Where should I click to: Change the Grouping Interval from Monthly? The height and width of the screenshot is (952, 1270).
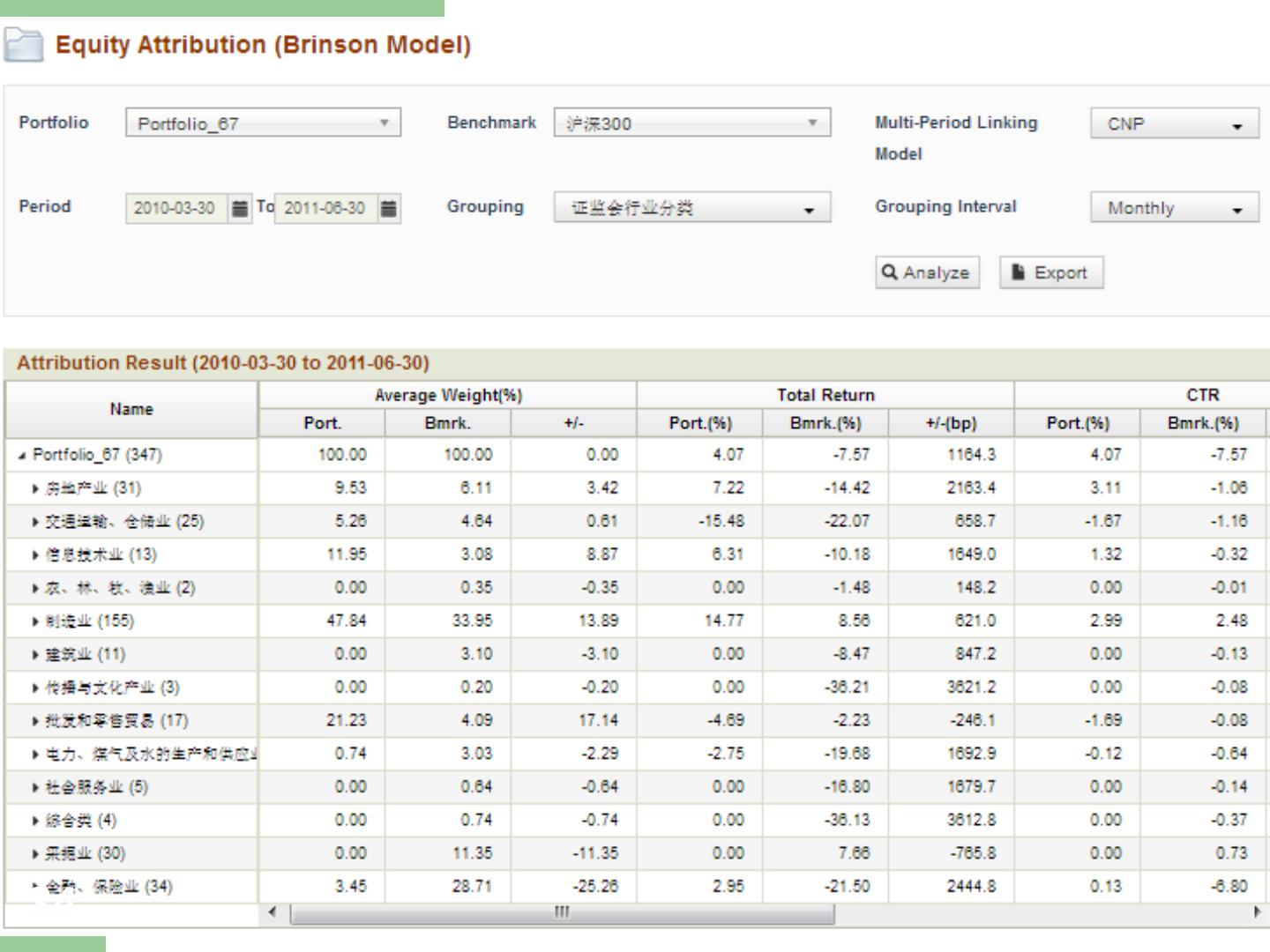click(1174, 208)
